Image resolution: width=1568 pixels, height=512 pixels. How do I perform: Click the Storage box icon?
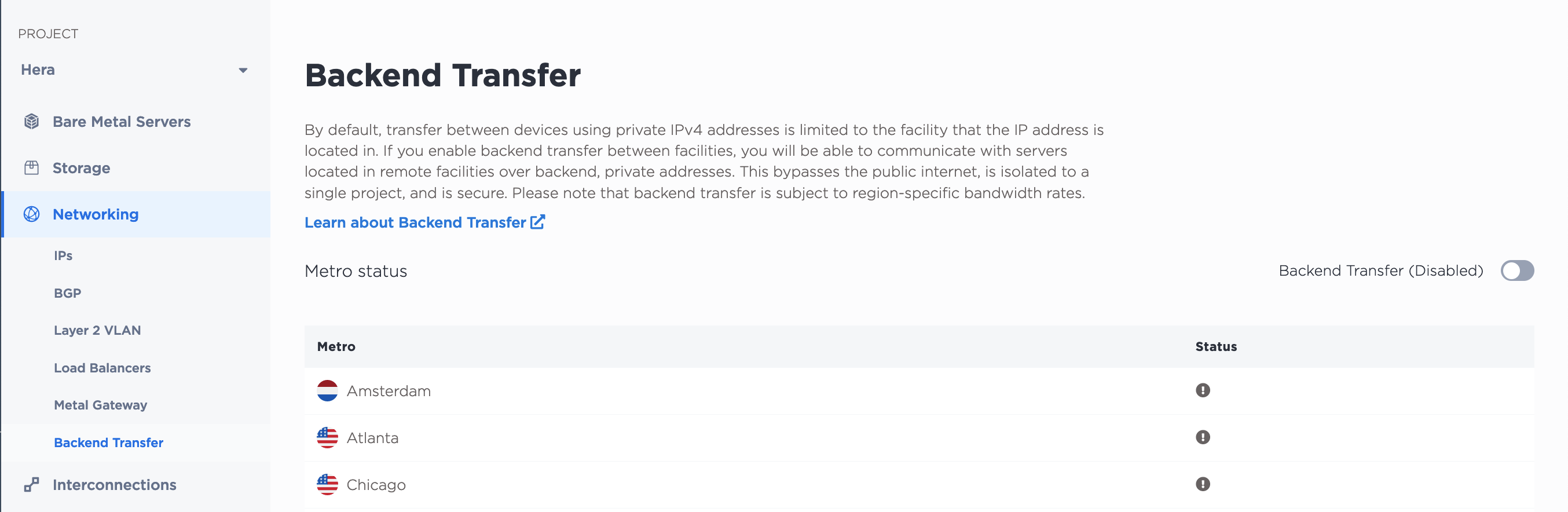(x=32, y=168)
